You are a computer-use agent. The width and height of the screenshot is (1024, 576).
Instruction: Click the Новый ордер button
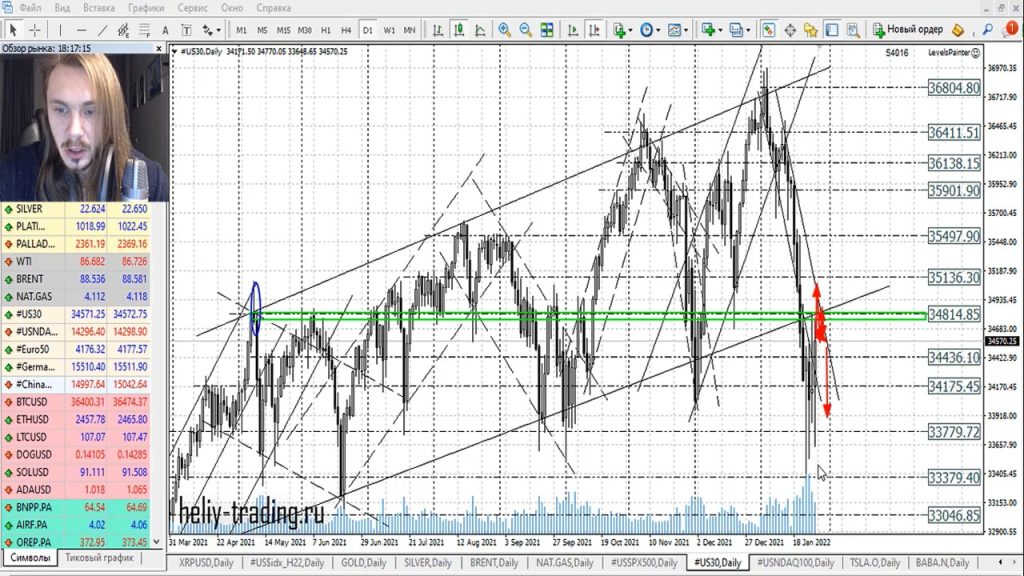[x=907, y=30]
